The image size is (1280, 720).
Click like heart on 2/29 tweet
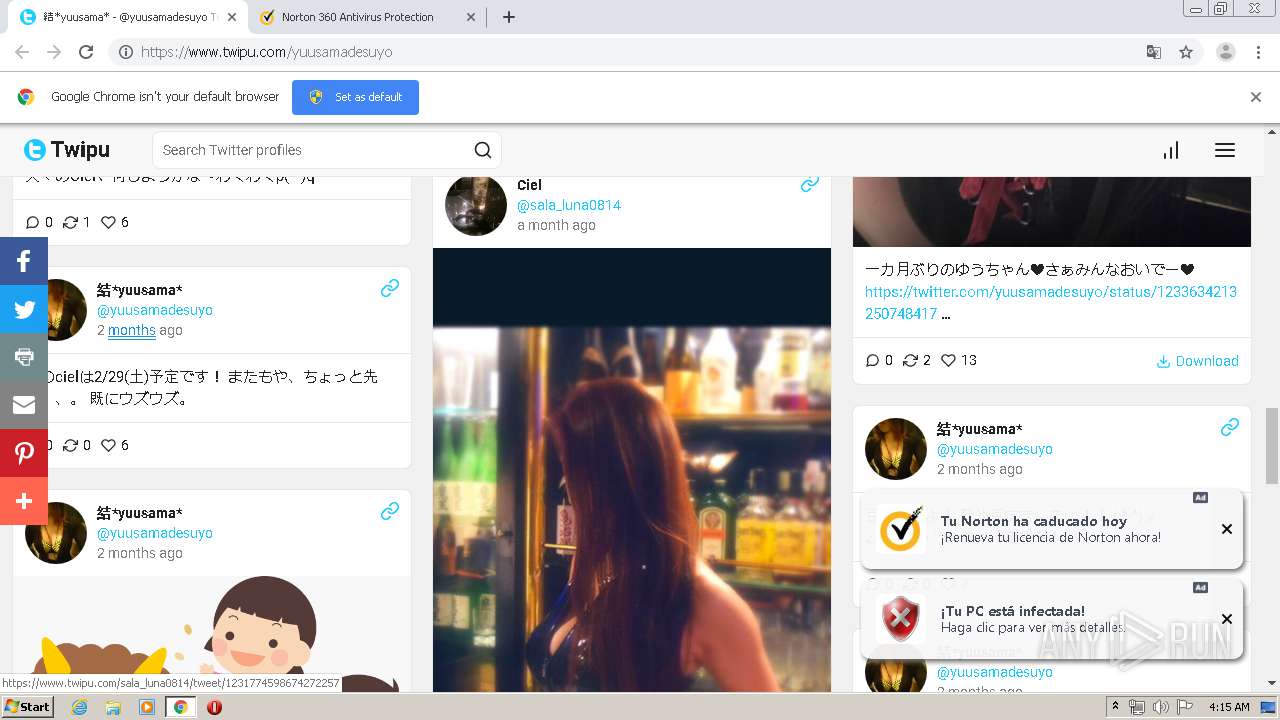(x=108, y=445)
